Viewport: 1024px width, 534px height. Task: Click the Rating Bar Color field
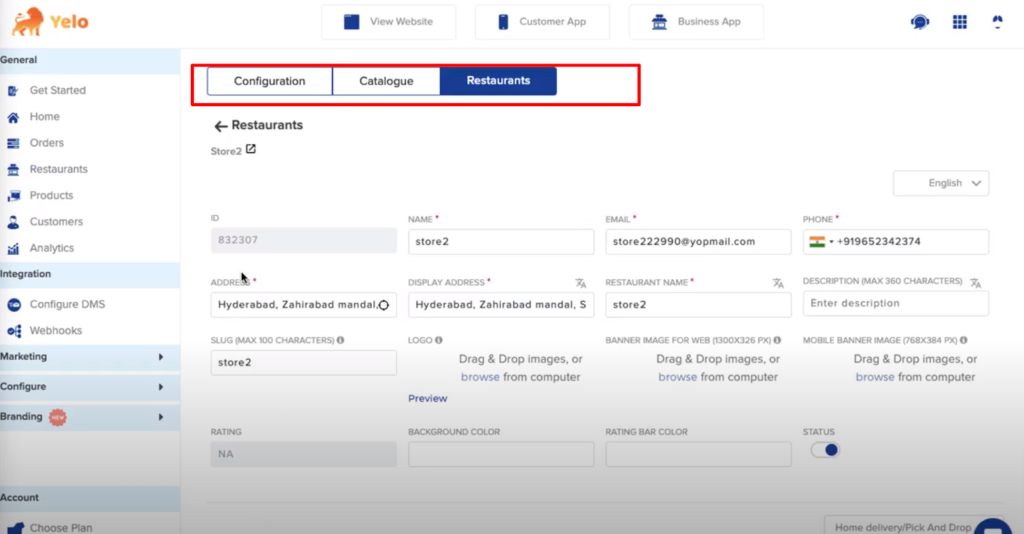(x=698, y=454)
